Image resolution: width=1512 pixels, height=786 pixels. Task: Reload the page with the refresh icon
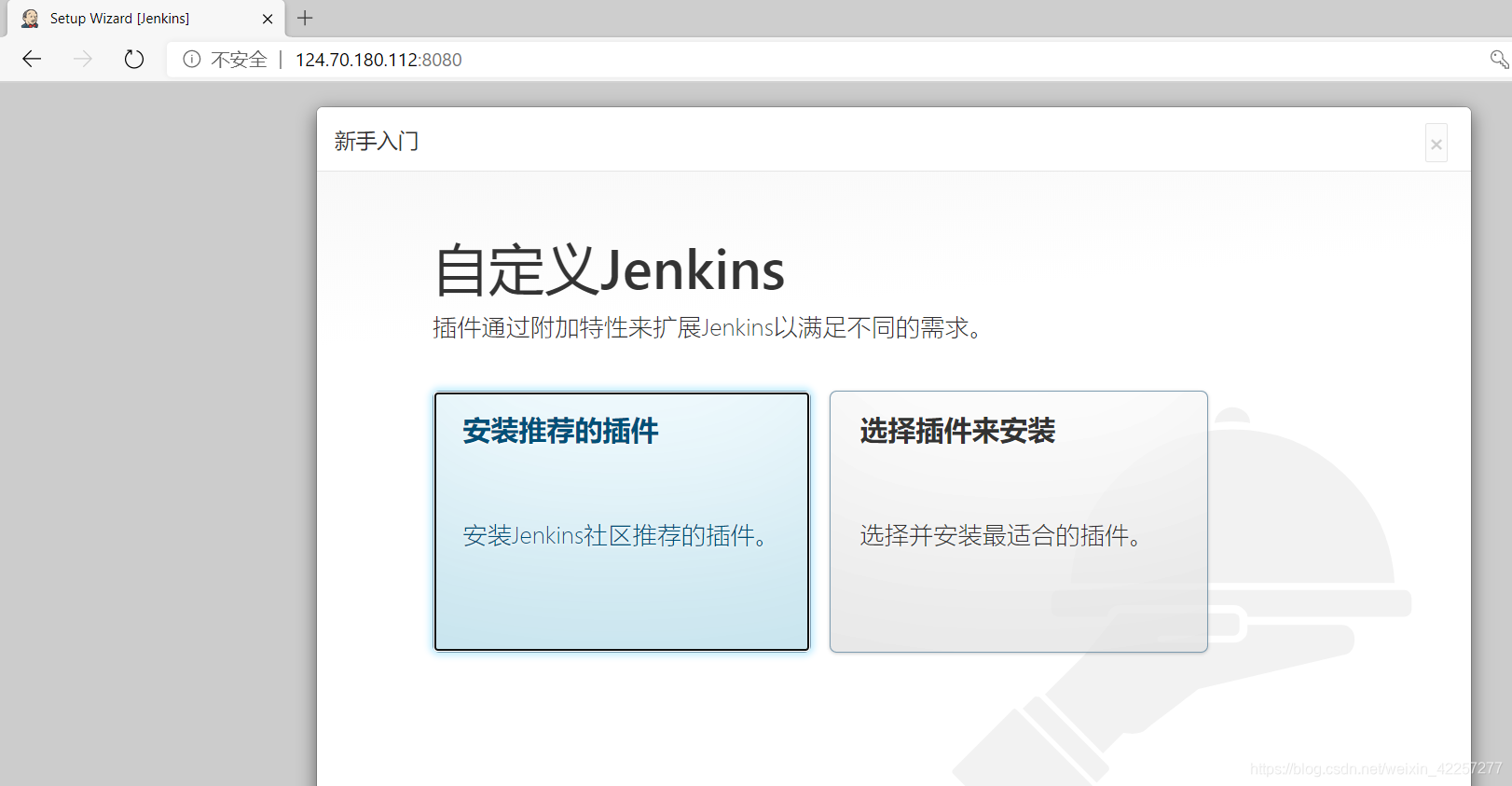pyautogui.click(x=134, y=60)
